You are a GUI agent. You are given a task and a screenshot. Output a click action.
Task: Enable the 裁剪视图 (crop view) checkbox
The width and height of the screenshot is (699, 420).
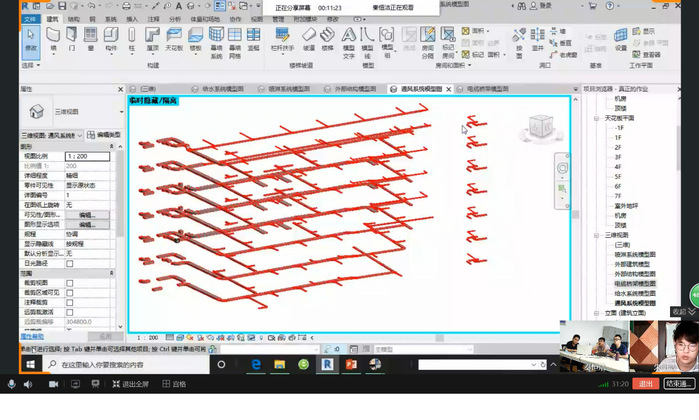click(70, 283)
